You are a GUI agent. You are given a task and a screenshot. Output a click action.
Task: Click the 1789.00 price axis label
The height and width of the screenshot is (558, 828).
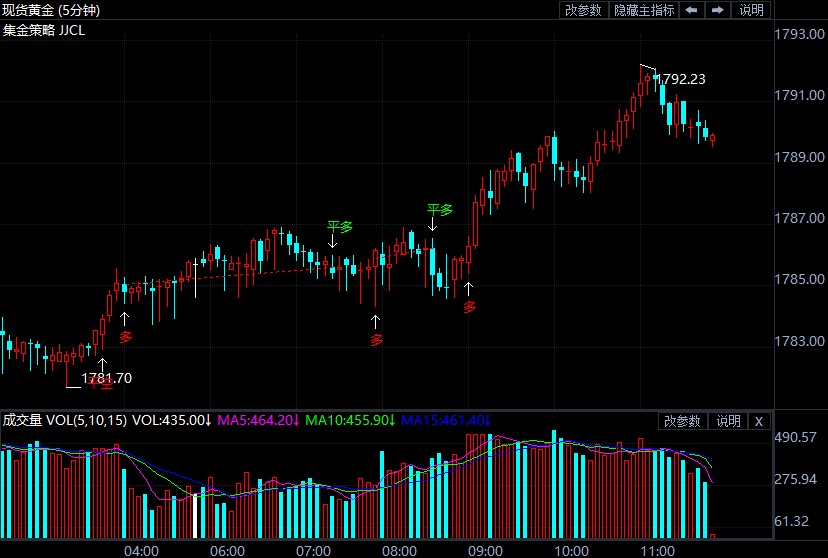coord(799,157)
